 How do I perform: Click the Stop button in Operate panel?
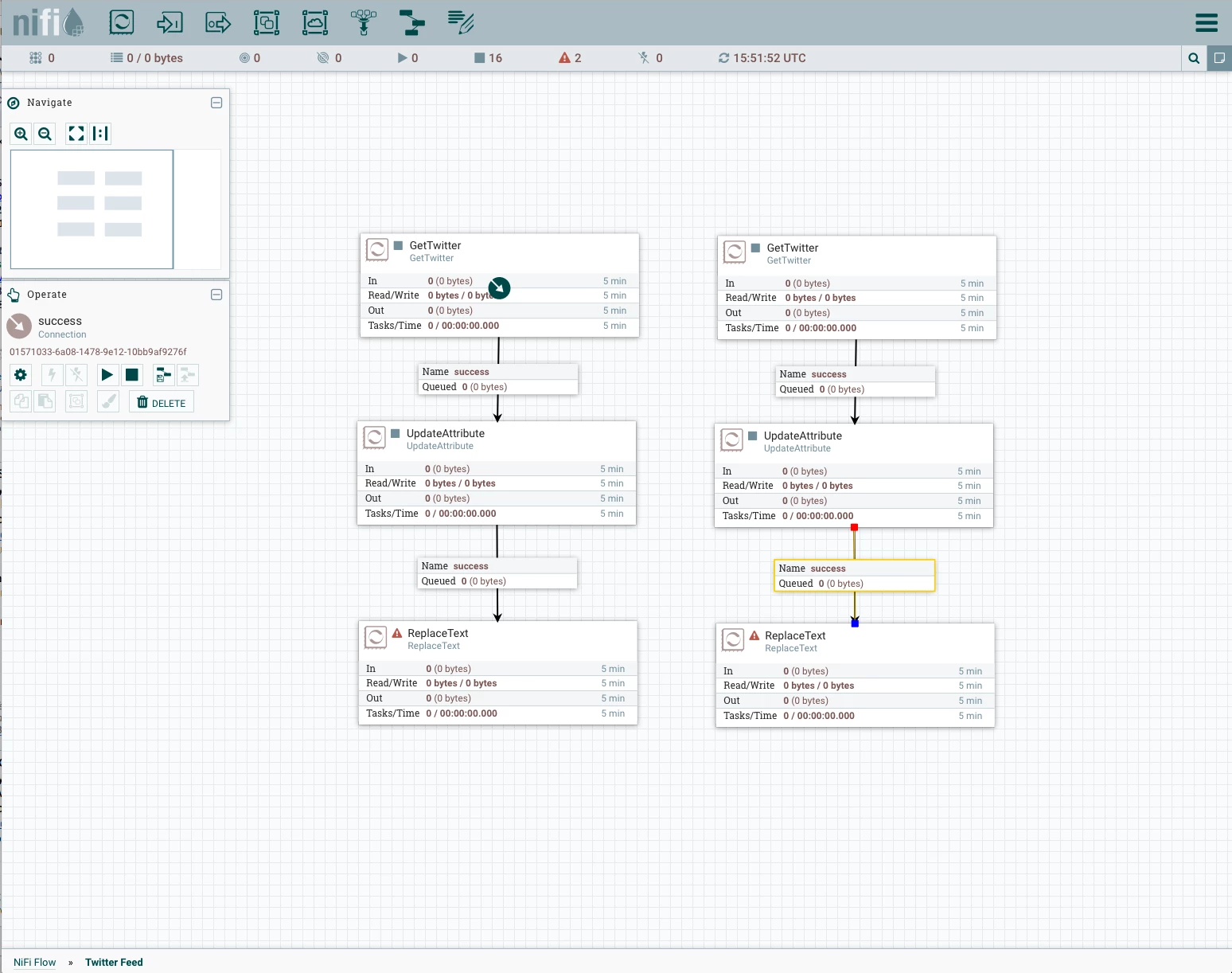(x=132, y=375)
